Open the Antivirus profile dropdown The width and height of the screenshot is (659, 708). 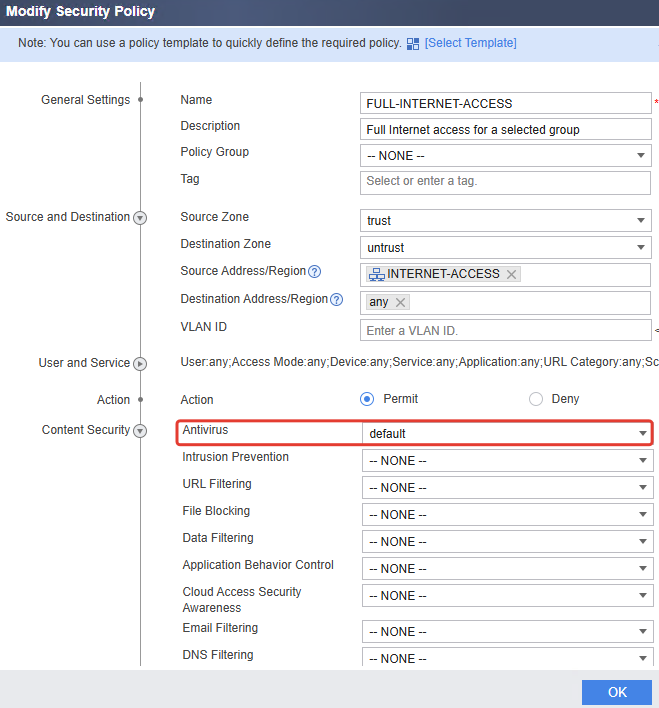click(507, 433)
